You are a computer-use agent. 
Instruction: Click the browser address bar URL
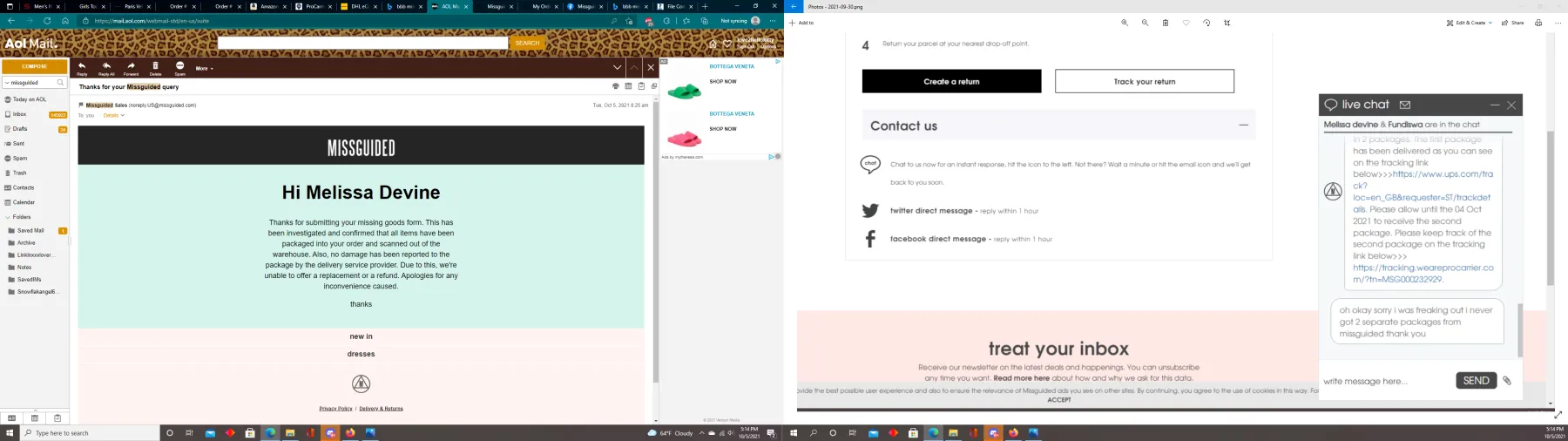pyautogui.click(x=152, y=21)
